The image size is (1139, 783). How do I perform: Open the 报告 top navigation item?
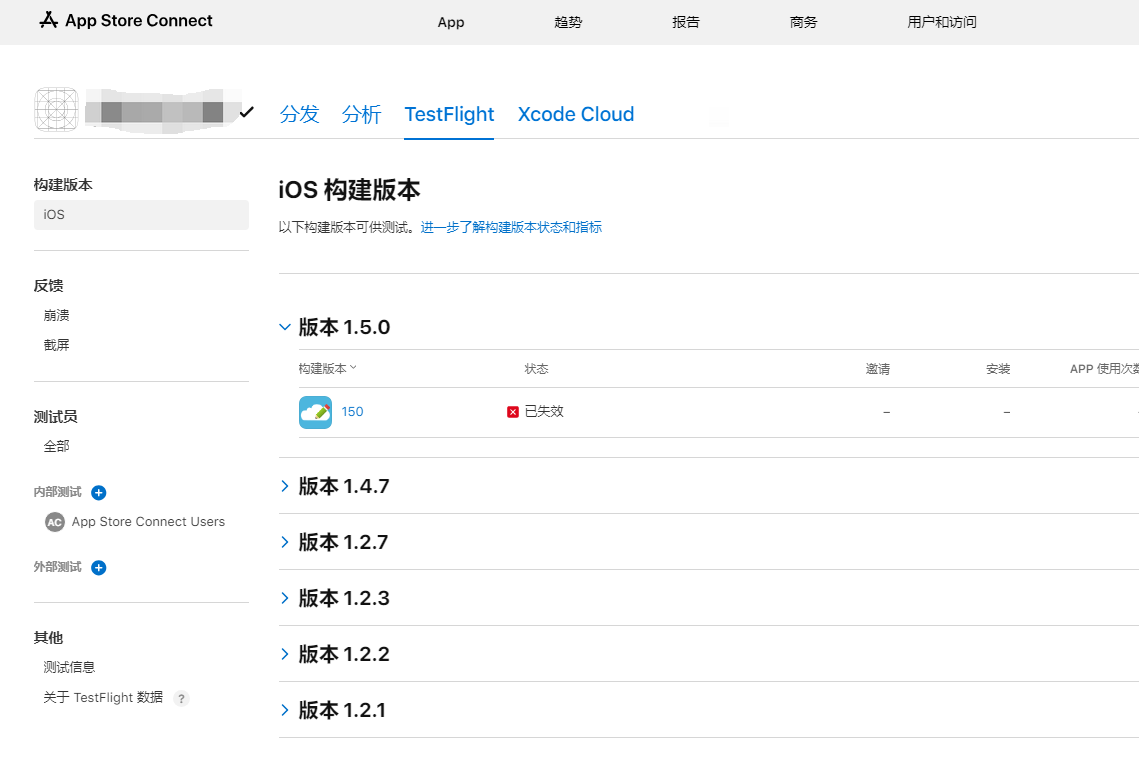[x=686, y=23]
